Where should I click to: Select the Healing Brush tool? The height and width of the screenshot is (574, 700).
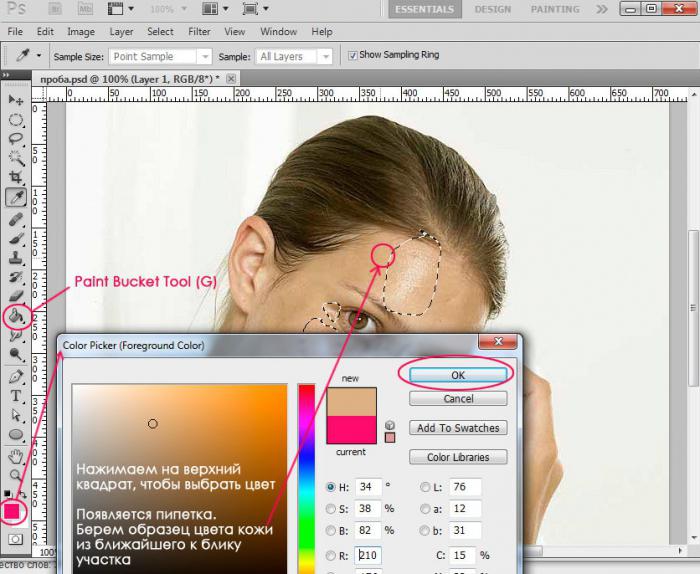point(16,220)
